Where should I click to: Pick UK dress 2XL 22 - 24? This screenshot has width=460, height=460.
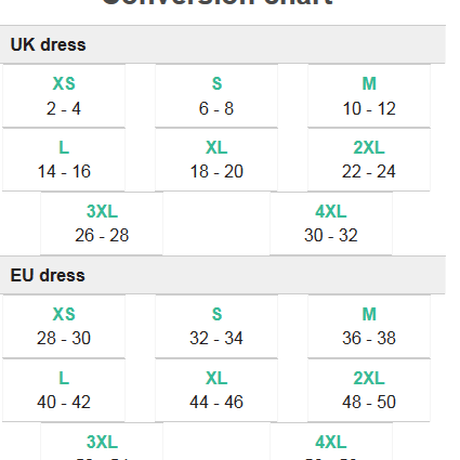tap(369, 160)
